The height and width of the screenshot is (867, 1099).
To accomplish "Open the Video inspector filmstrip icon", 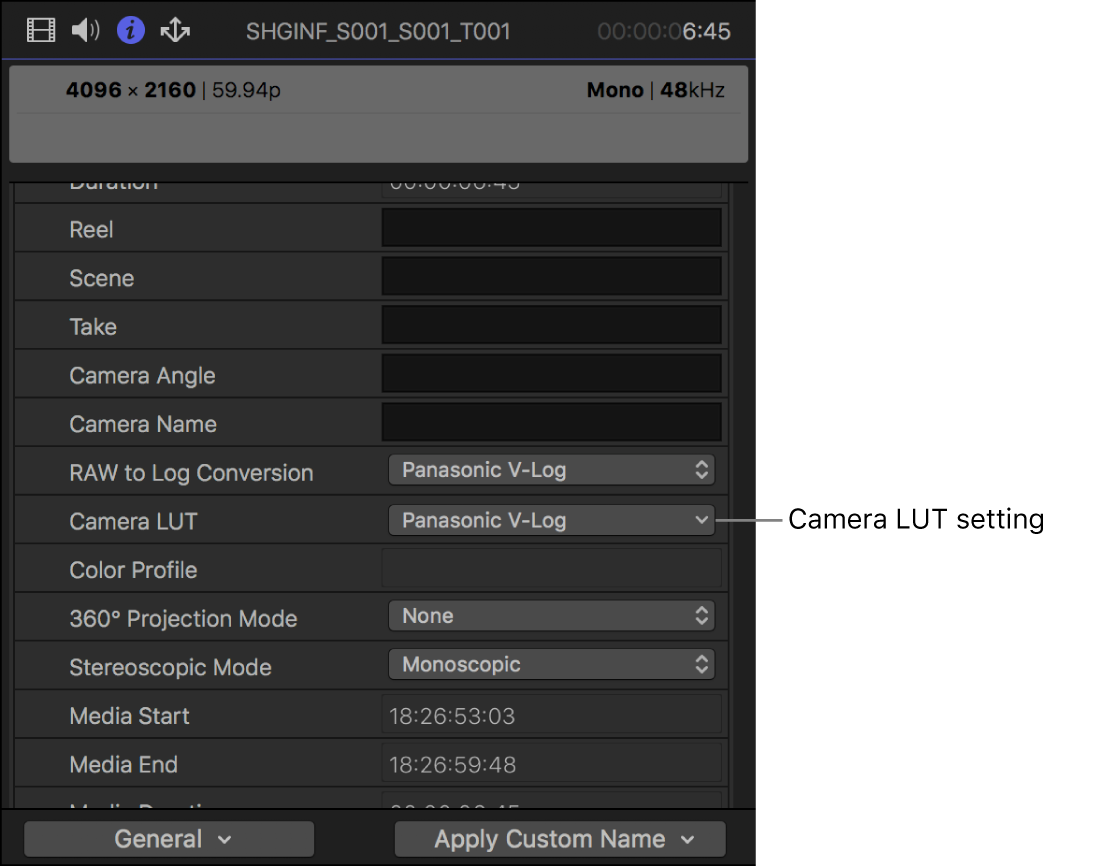I will pos(40,30).
